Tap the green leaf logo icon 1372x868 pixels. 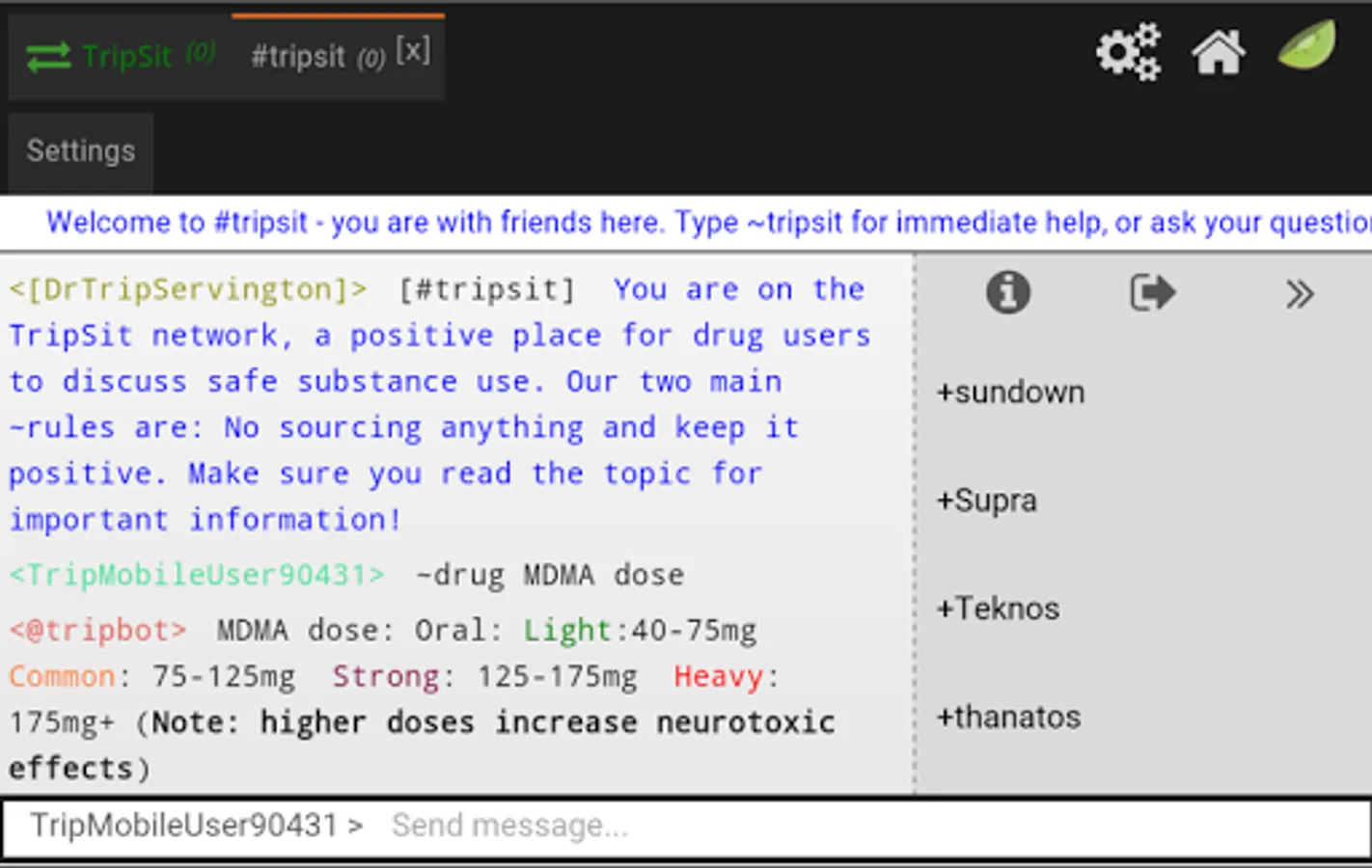(1307, 45)
